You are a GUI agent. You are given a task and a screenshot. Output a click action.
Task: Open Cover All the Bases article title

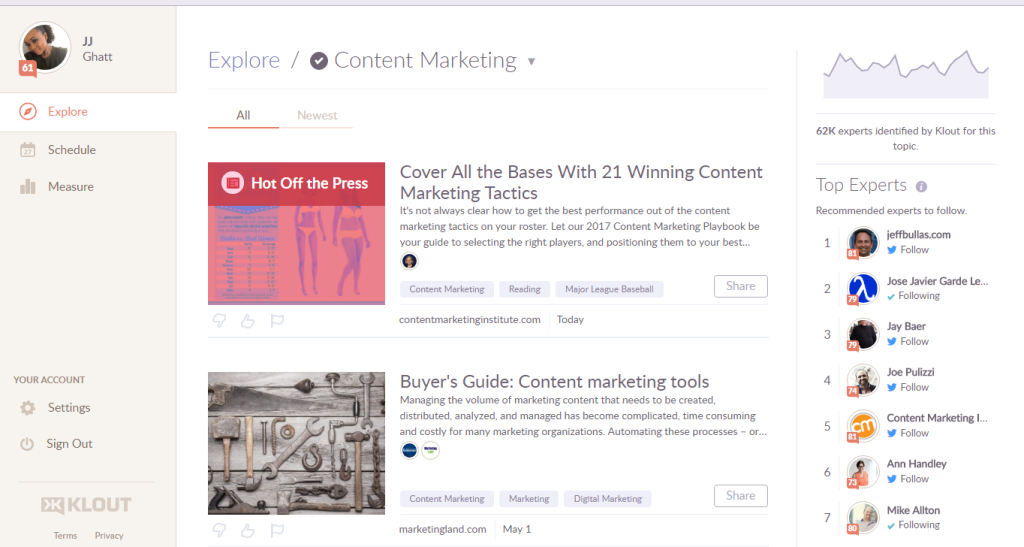pos(581,182)
